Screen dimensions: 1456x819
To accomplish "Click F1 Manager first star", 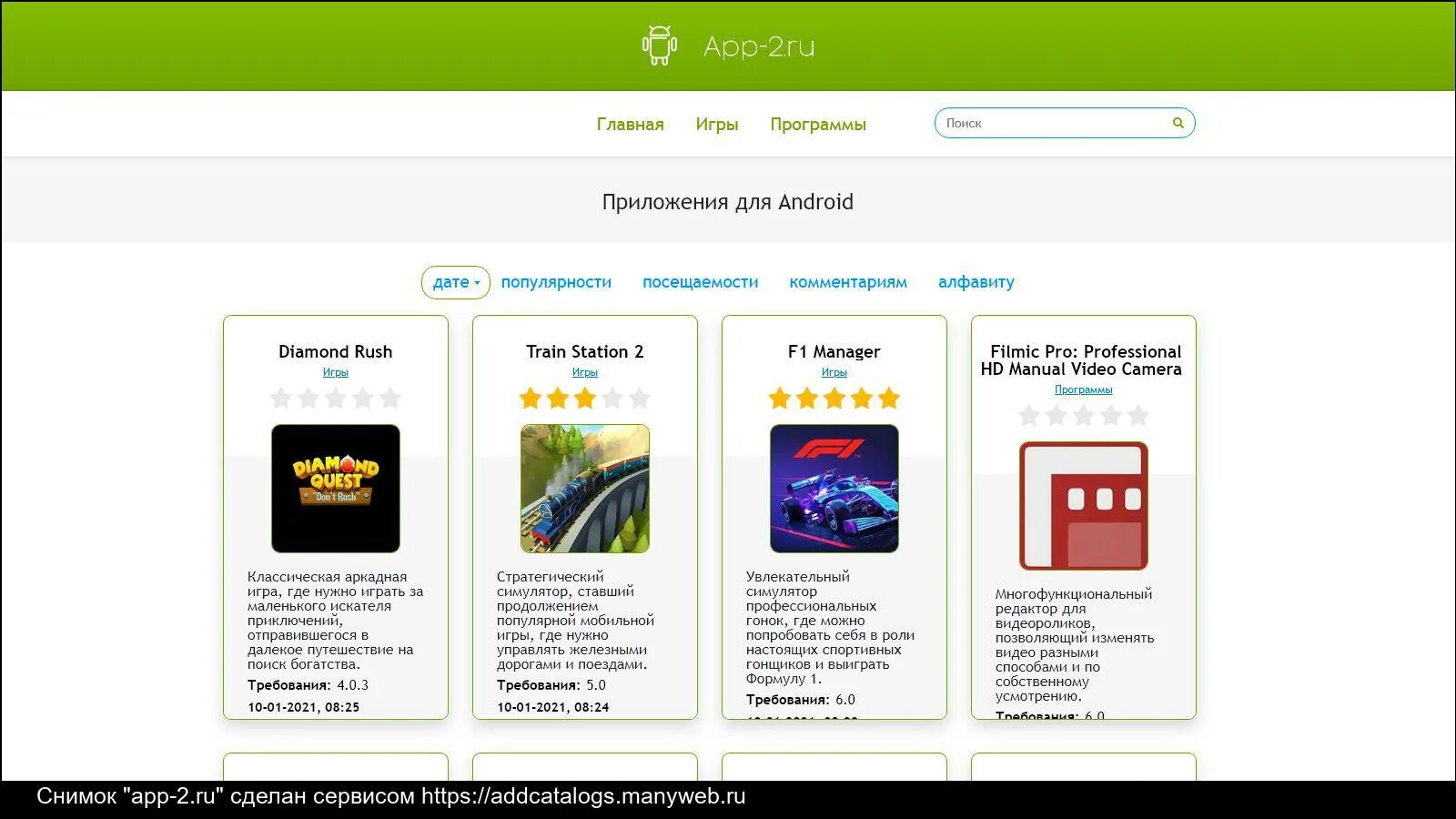I will [780, 398].
